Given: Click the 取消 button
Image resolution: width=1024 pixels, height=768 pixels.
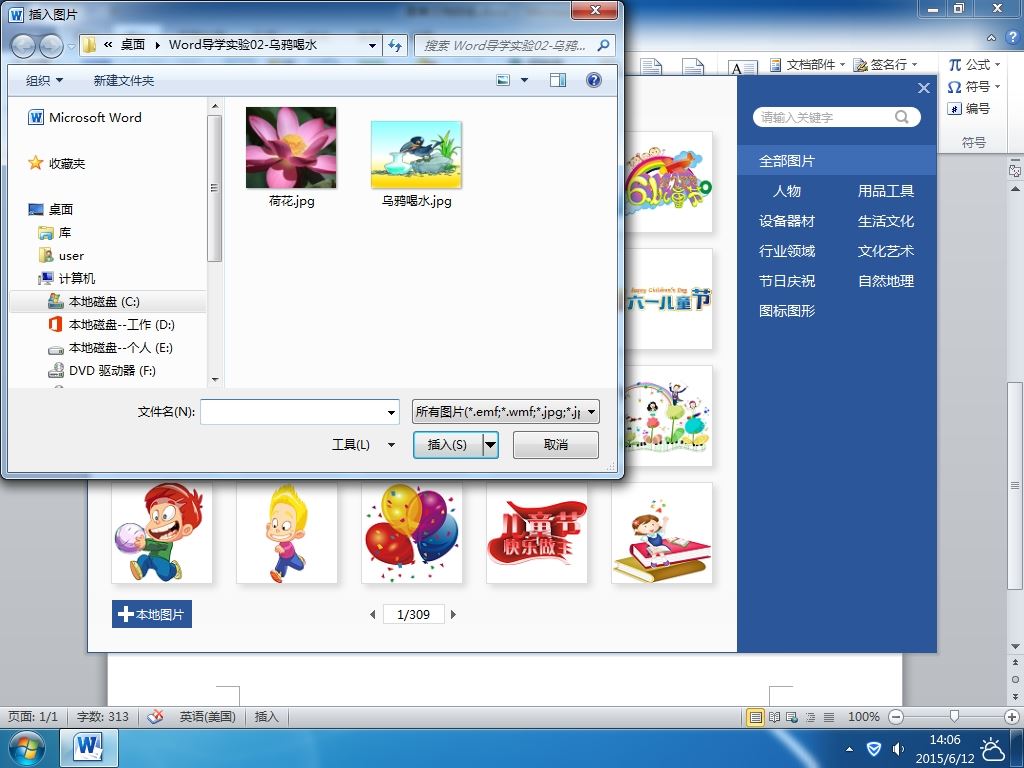Looking at the screenshot, I should [556, 445].
